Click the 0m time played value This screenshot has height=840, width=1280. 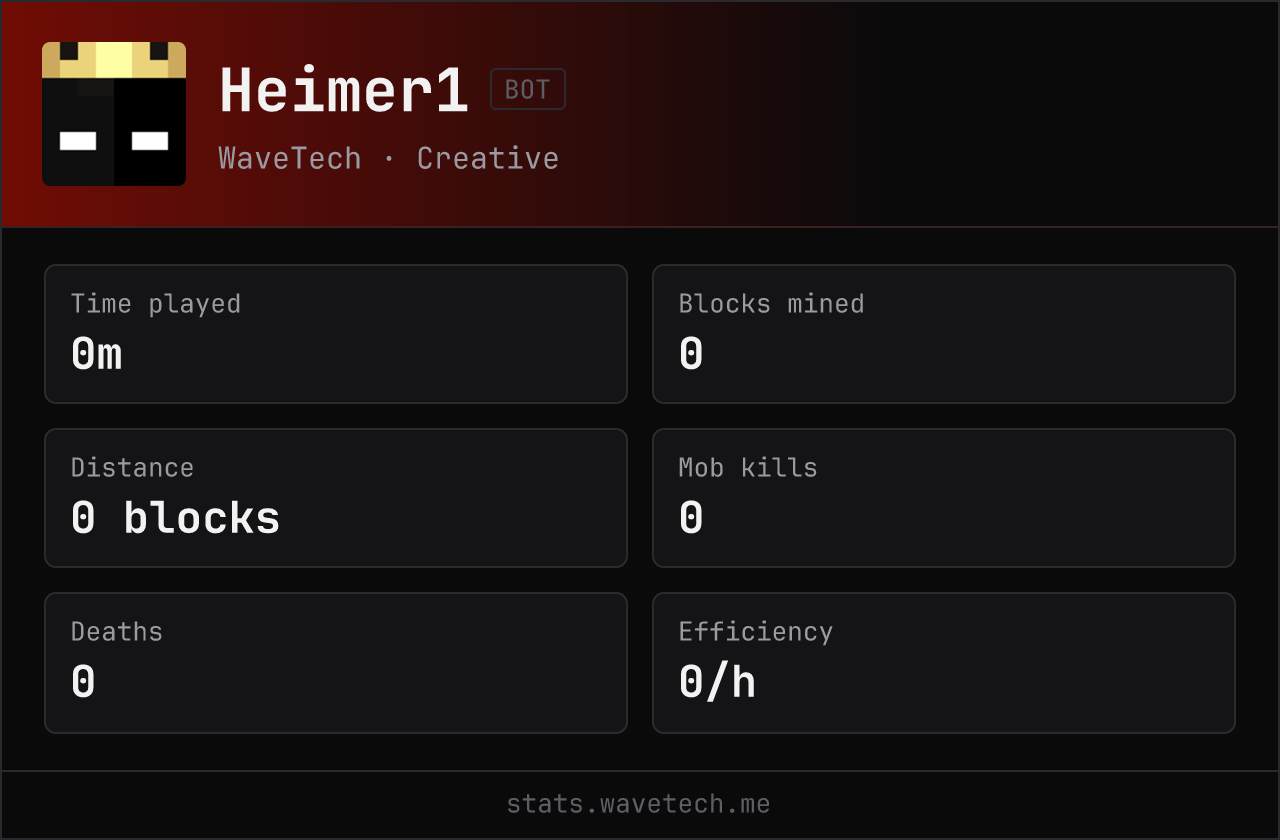click(x=97, y=354)
